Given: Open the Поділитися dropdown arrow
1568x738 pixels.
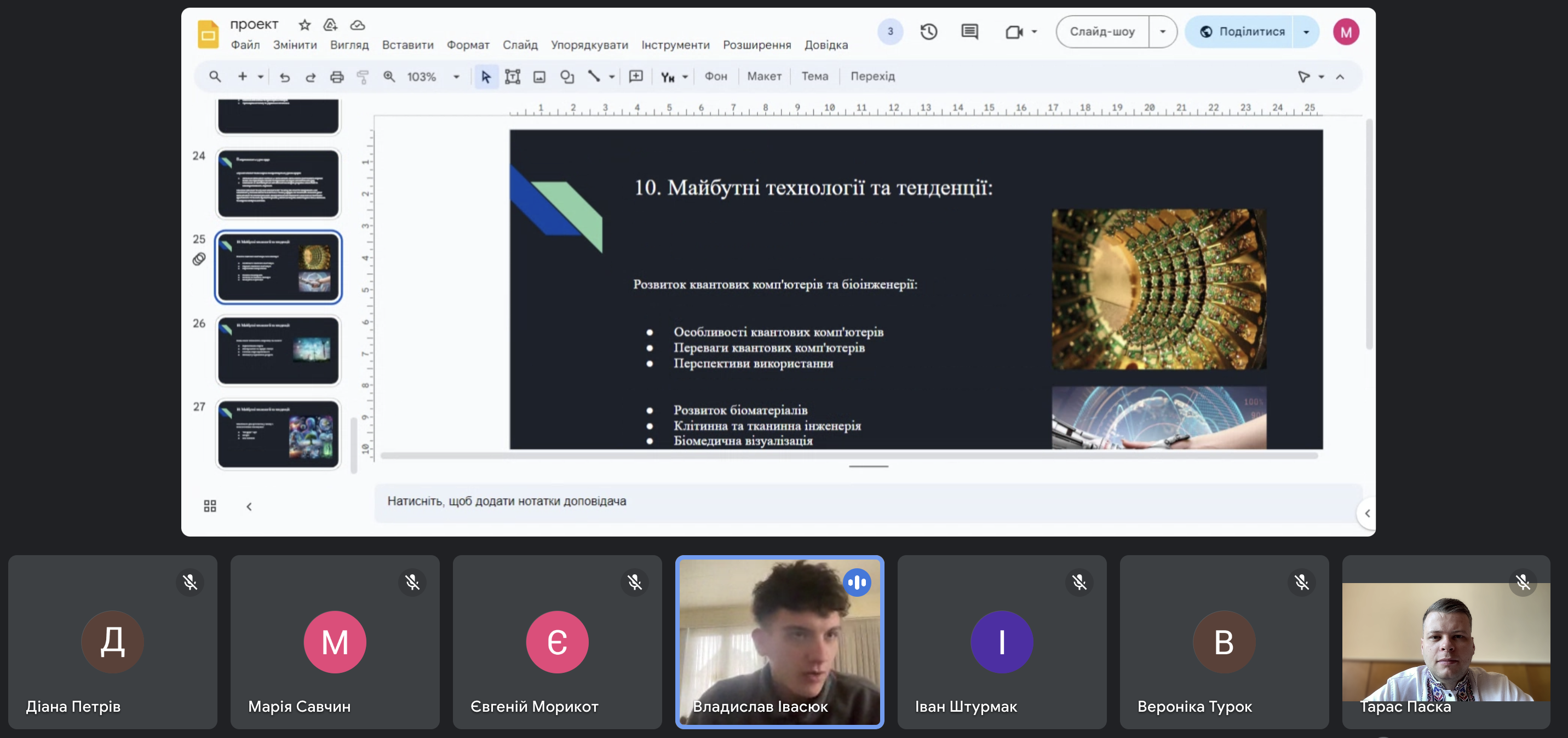Looking at the screenshot, I should (x=1306, y=32).
